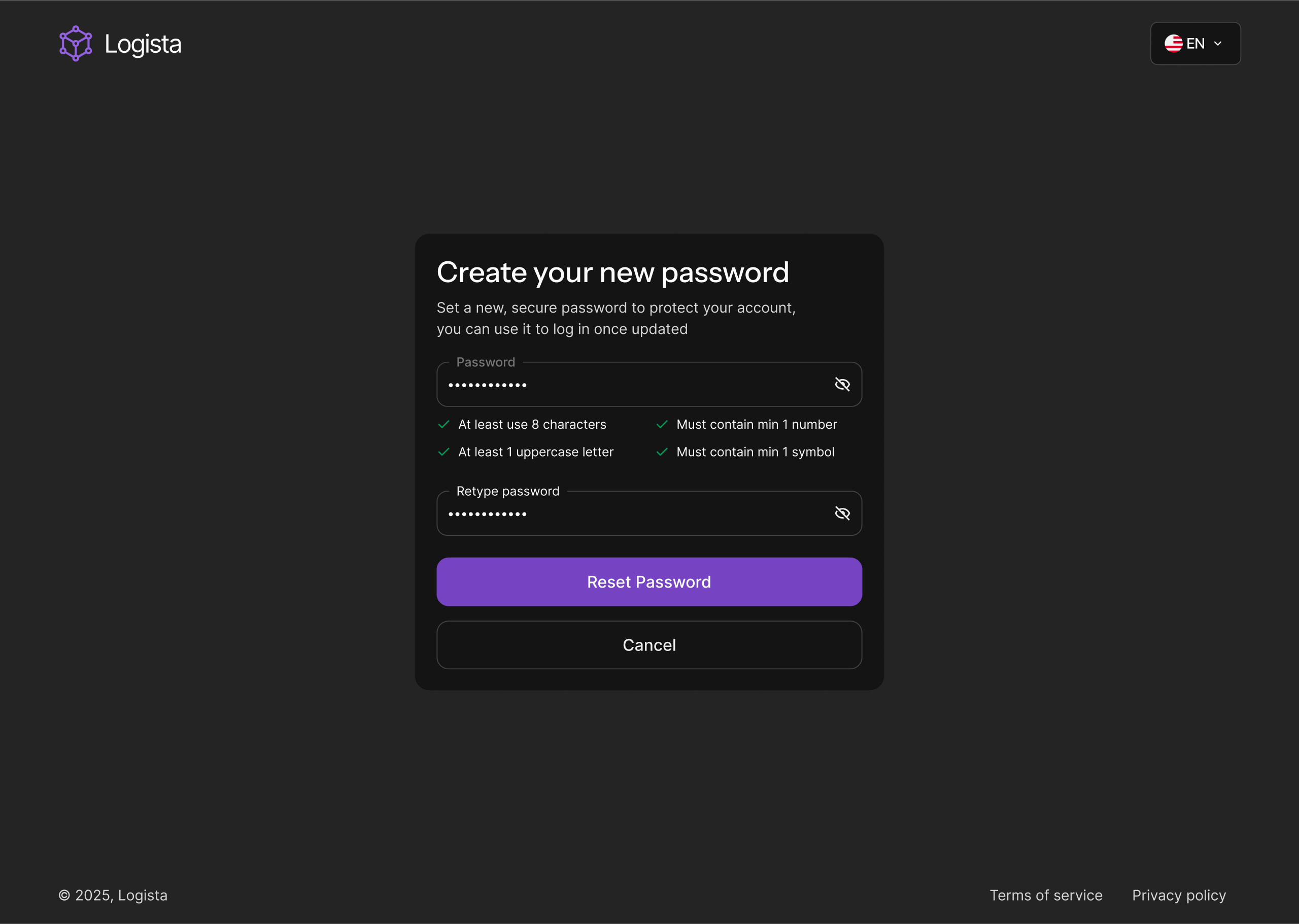Cancel the password reset

click(x=649, y=644)
